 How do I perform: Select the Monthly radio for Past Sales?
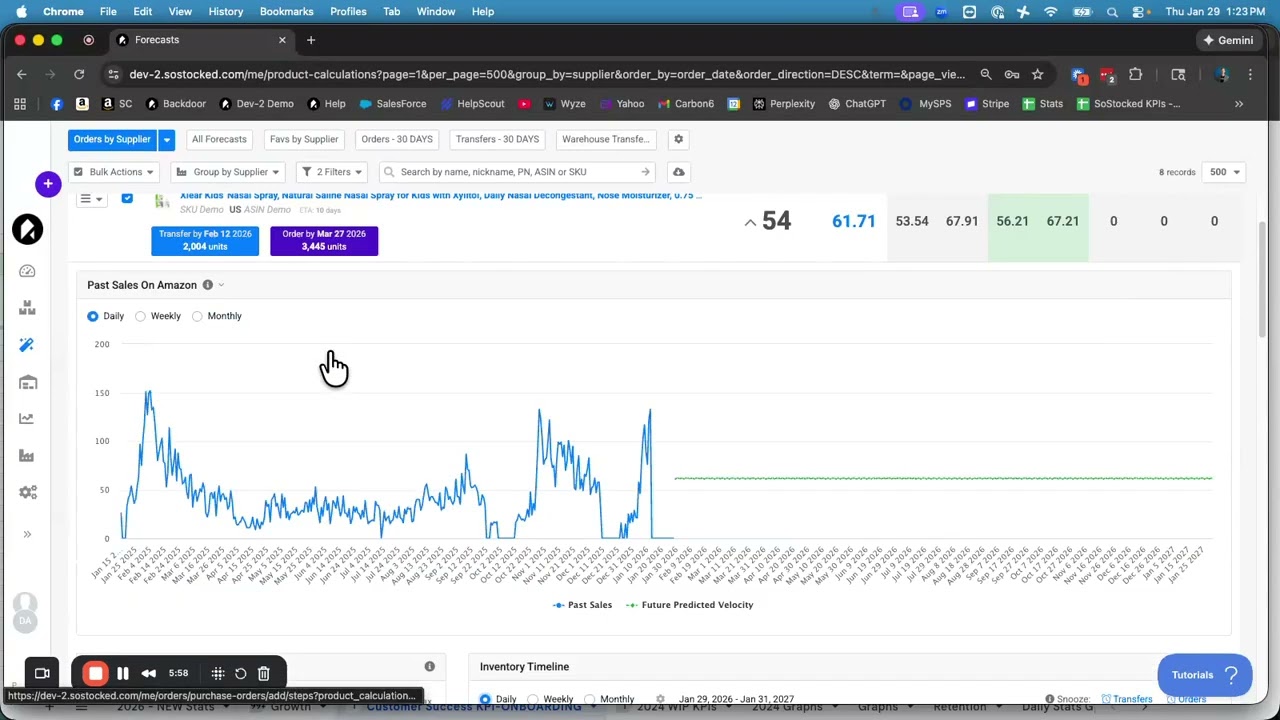[197, 316]
